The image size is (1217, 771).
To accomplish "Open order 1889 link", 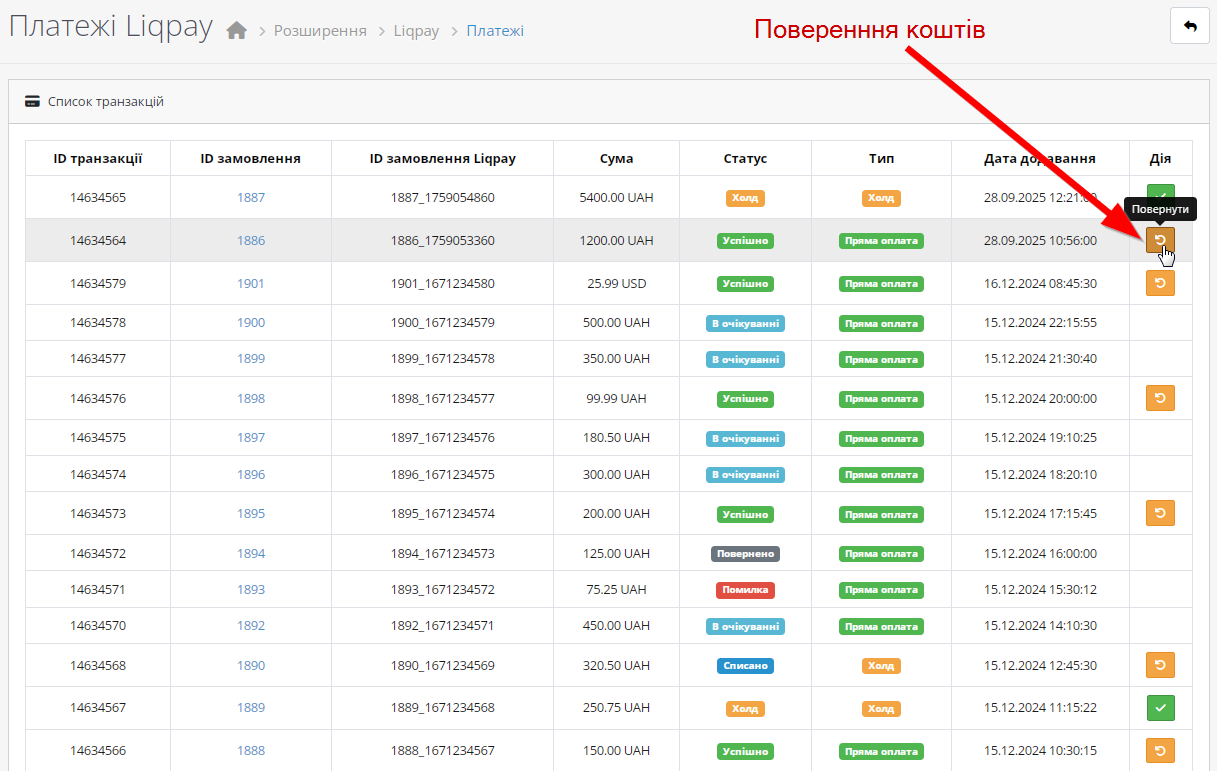I will pyautogui.click(x=251, y=707).
